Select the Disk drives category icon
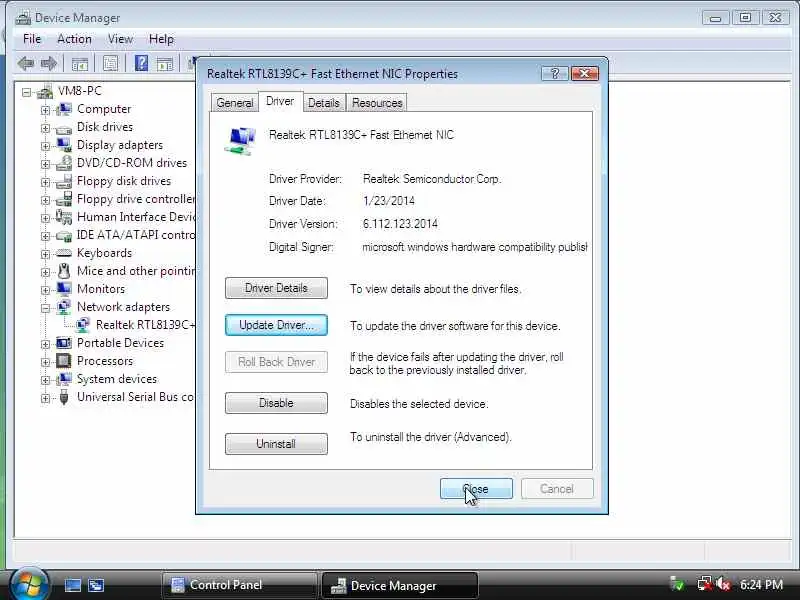800x600 pixels. 64,128
